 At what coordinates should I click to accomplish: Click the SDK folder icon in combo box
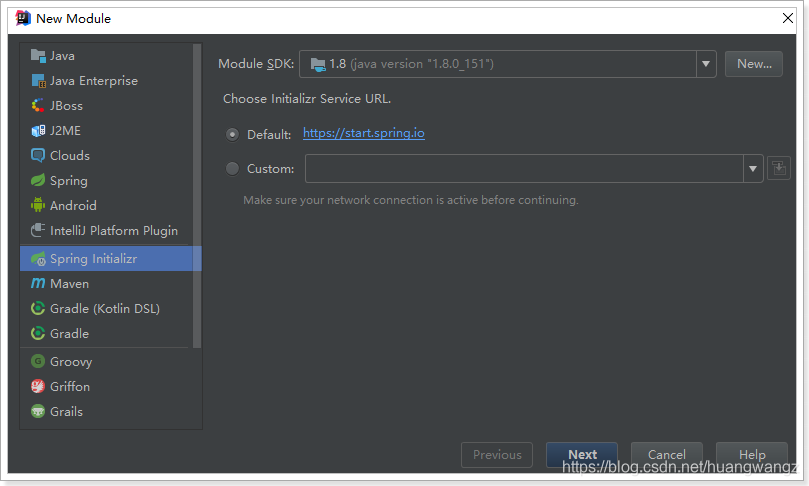point(318,64)
